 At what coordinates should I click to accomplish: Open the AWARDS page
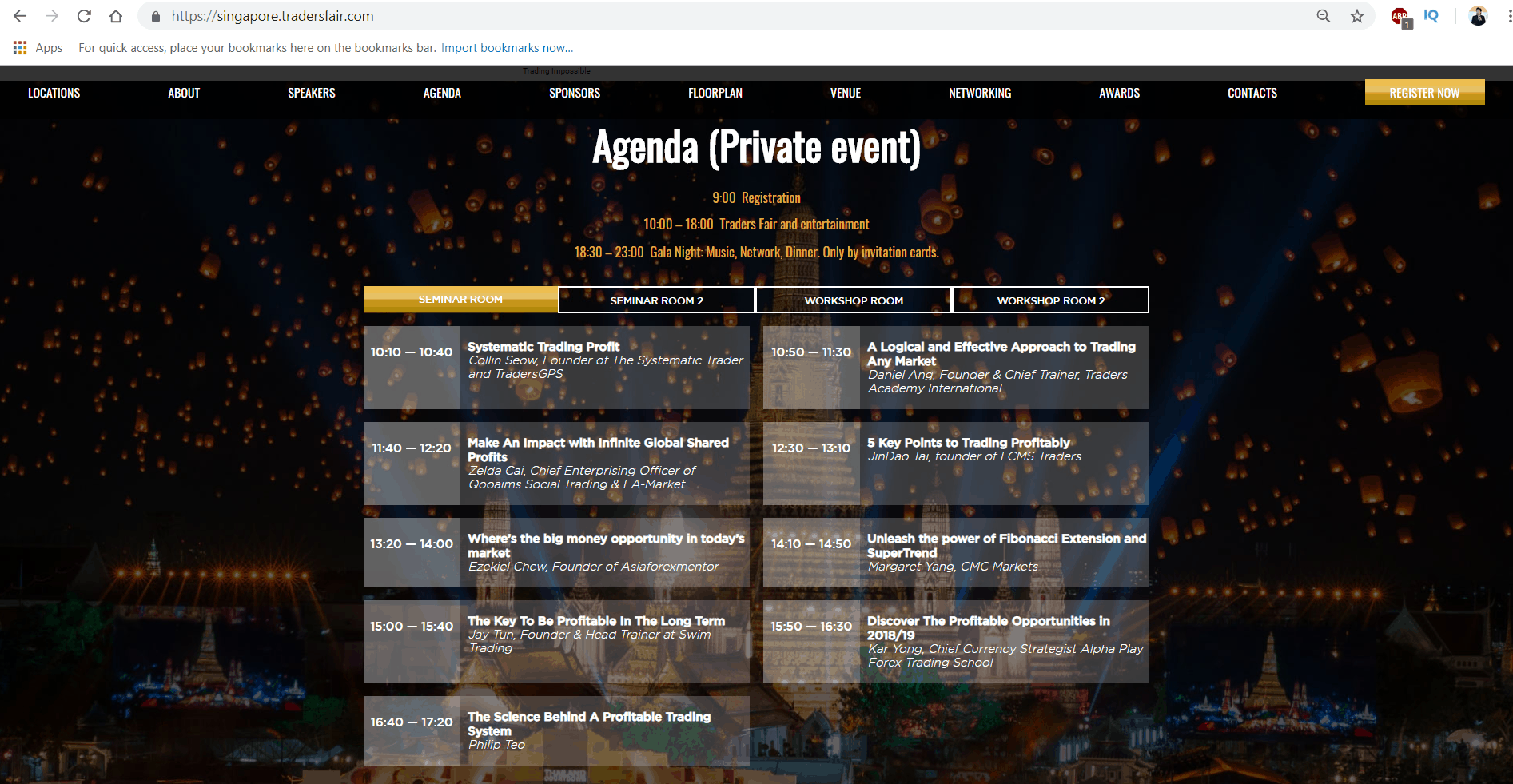1119,93
